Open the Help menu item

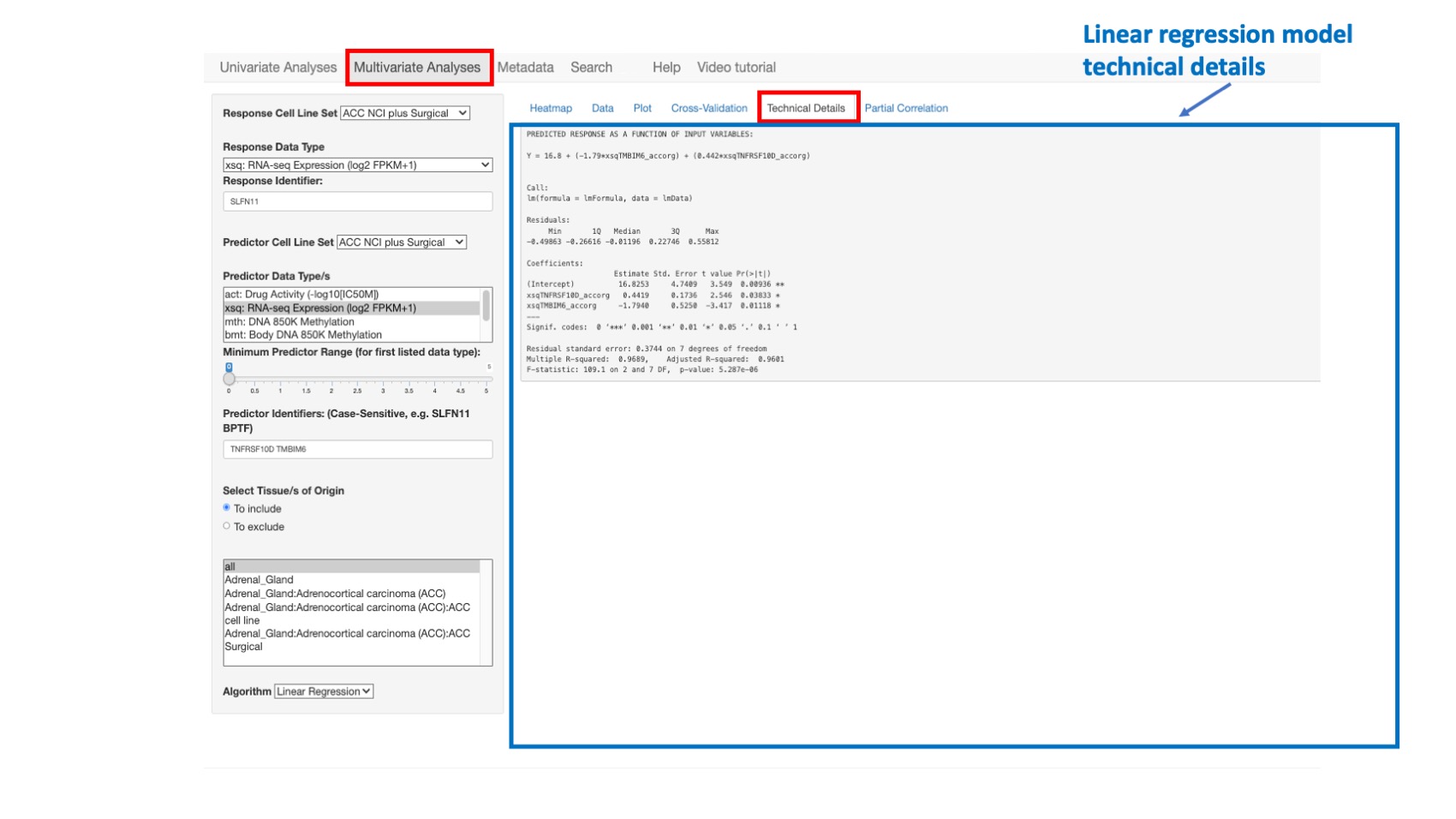coord(665,67)
